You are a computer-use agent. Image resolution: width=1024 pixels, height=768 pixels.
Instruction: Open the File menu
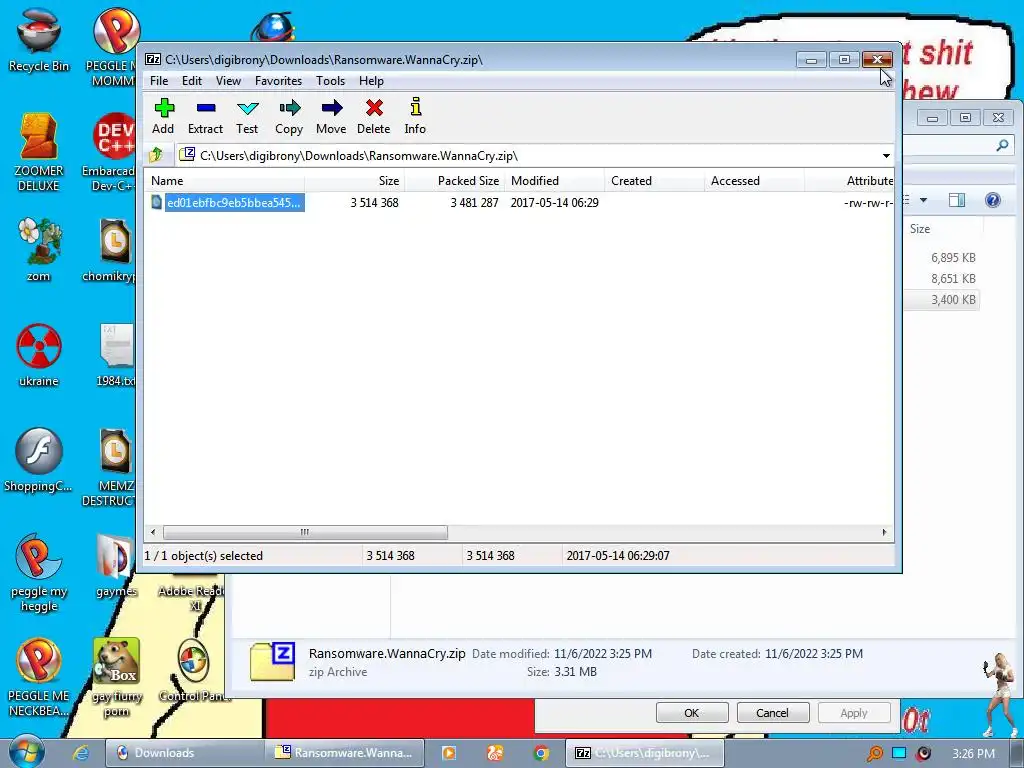point(159,81)
